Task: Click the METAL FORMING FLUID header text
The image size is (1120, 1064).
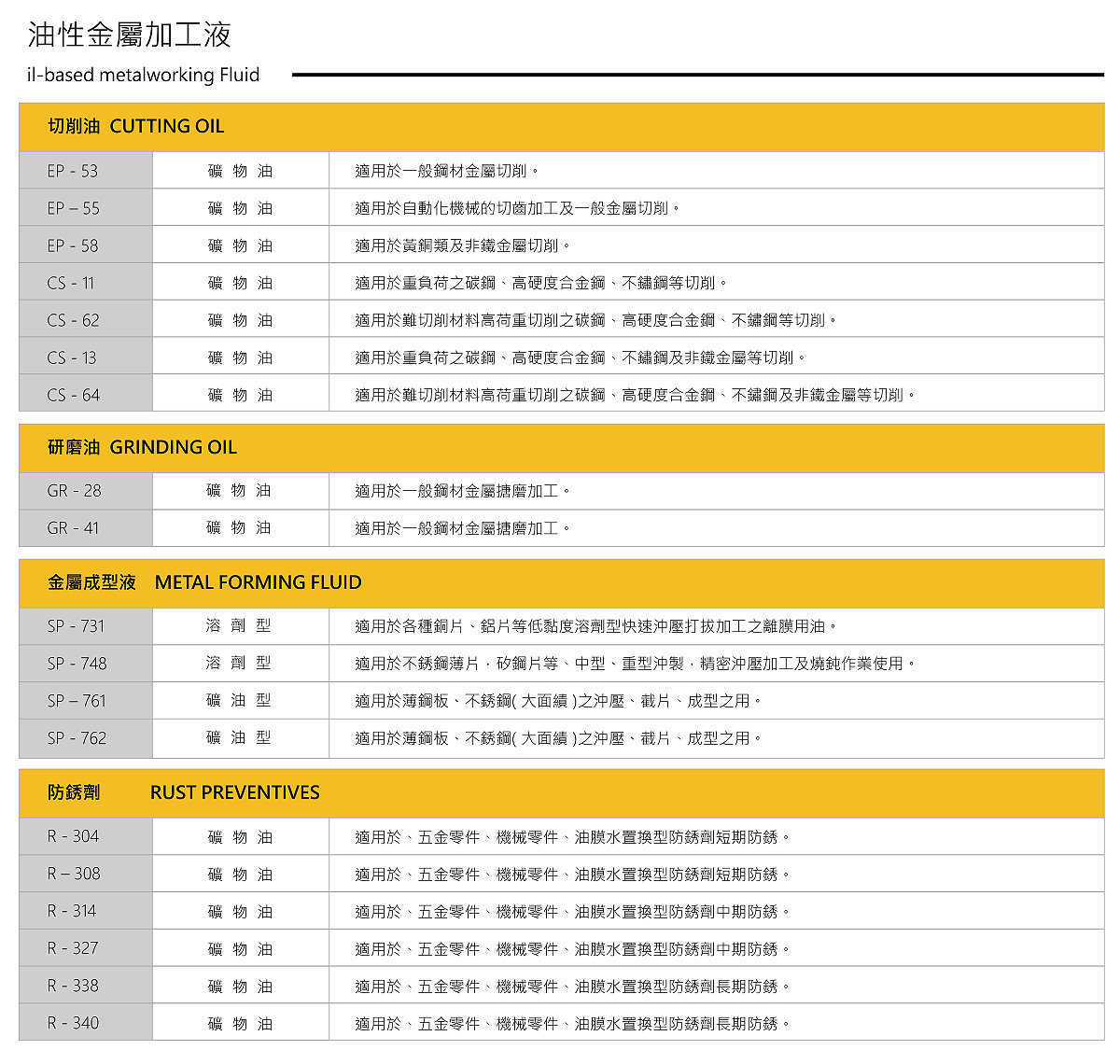Action: (259, 582)
